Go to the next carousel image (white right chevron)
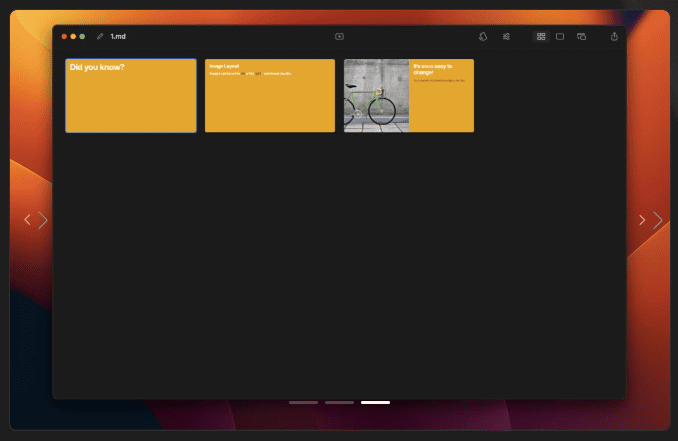This screenshot has height=441, width=678. point(642,220)
